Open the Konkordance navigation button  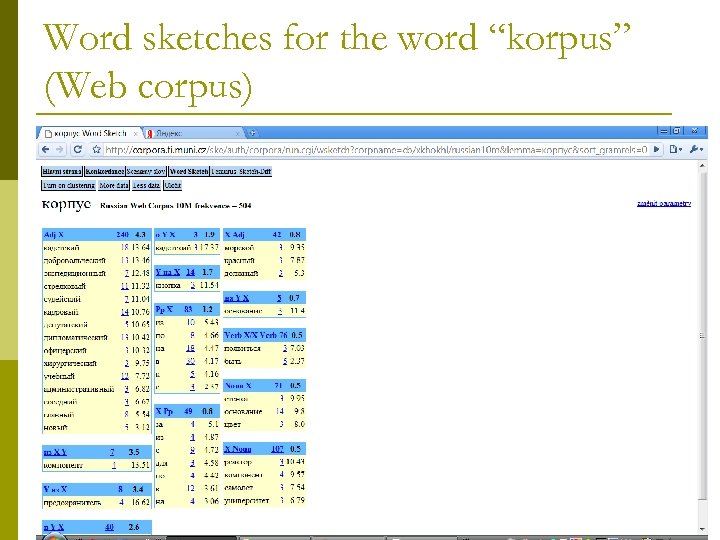[x=104, y=171]
